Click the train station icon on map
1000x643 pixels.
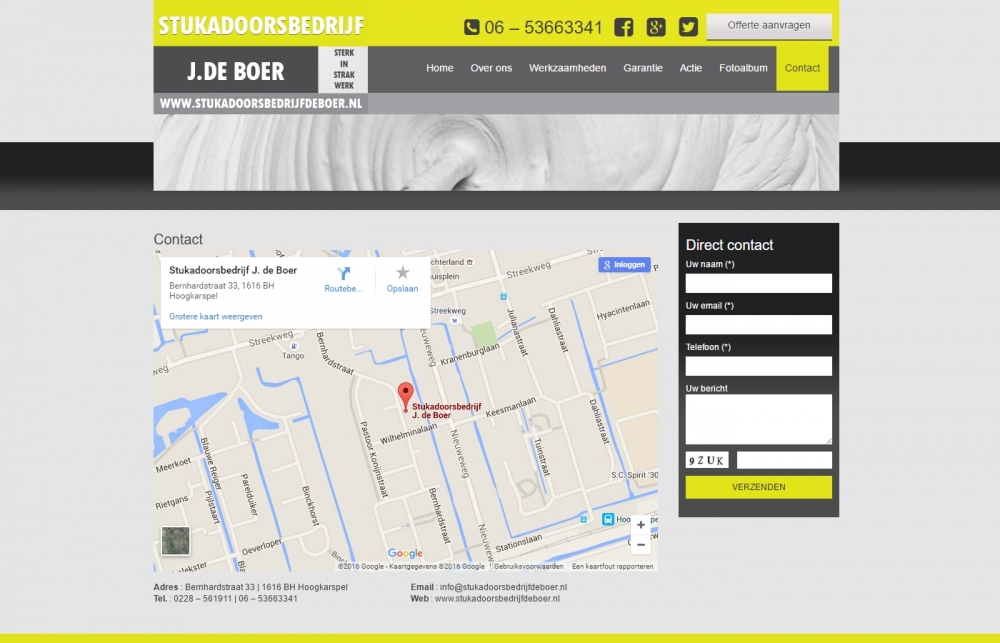point(608,519)
